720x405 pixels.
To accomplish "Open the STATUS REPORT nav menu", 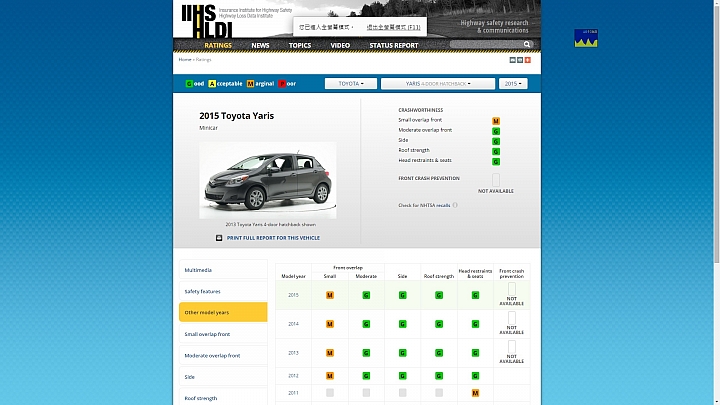I will pos(394,45).
